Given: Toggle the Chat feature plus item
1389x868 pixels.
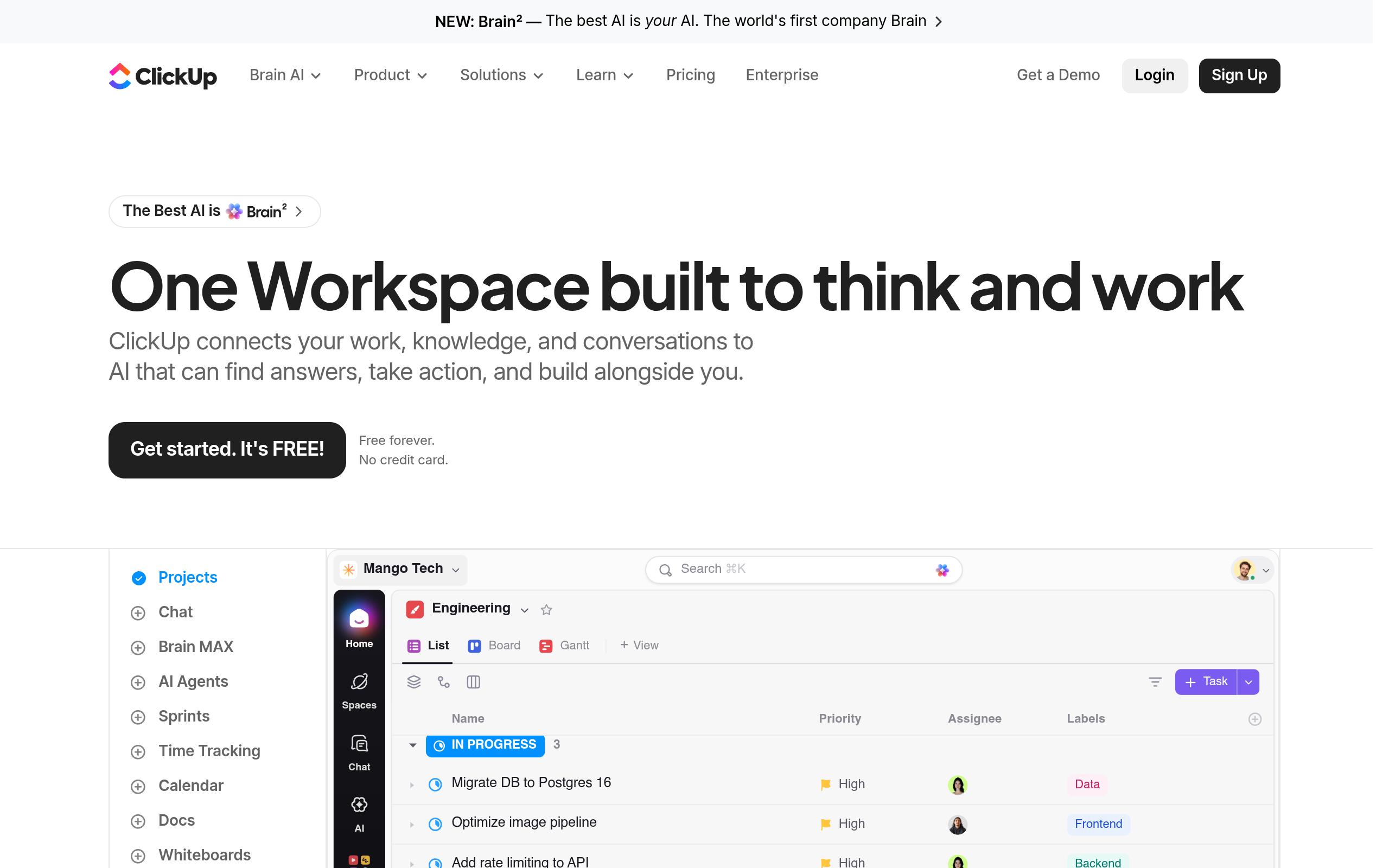Looking at the screenshot, I should [x=162, y=612].
